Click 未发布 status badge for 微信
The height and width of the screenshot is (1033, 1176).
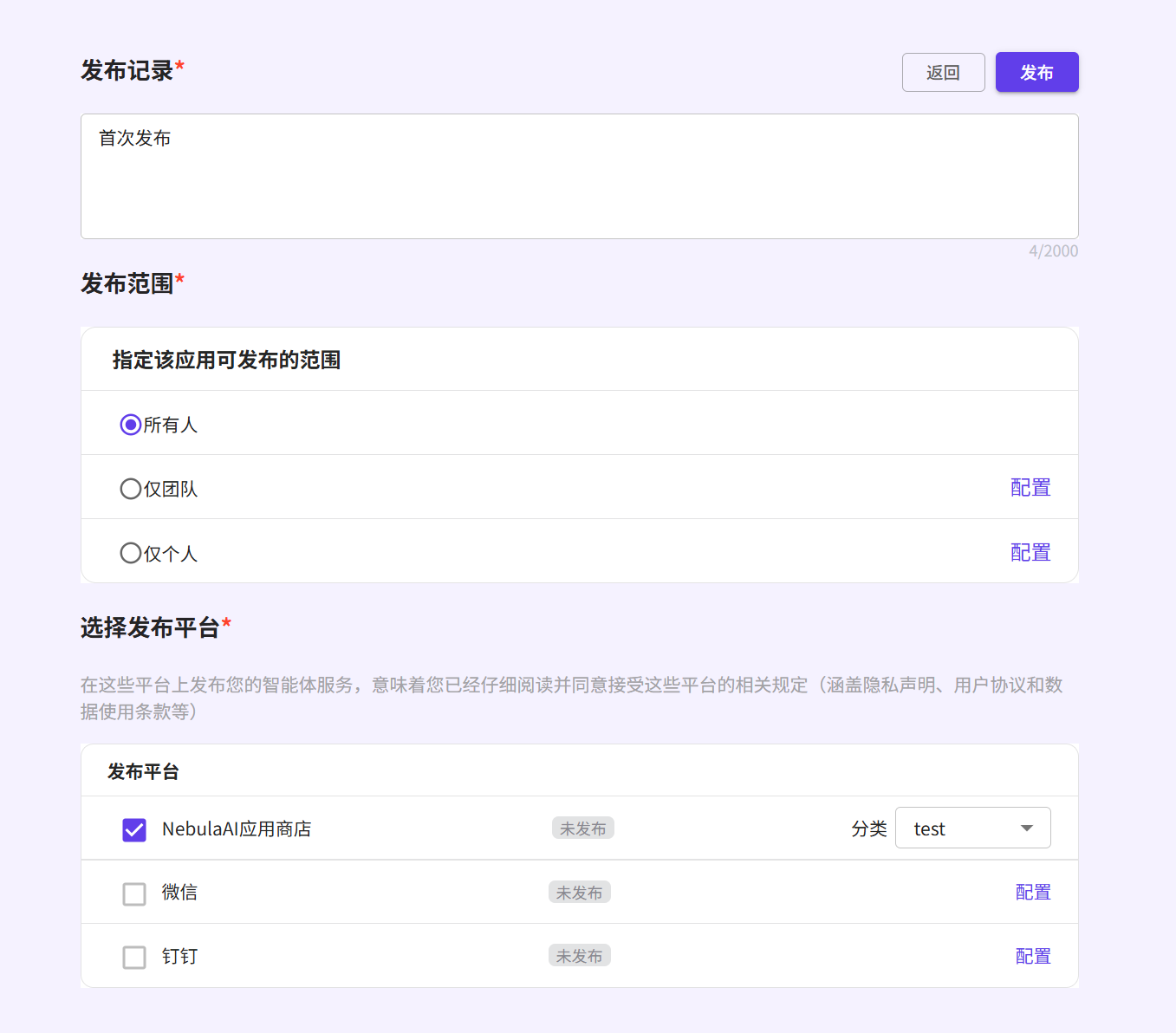coord(580,893)
